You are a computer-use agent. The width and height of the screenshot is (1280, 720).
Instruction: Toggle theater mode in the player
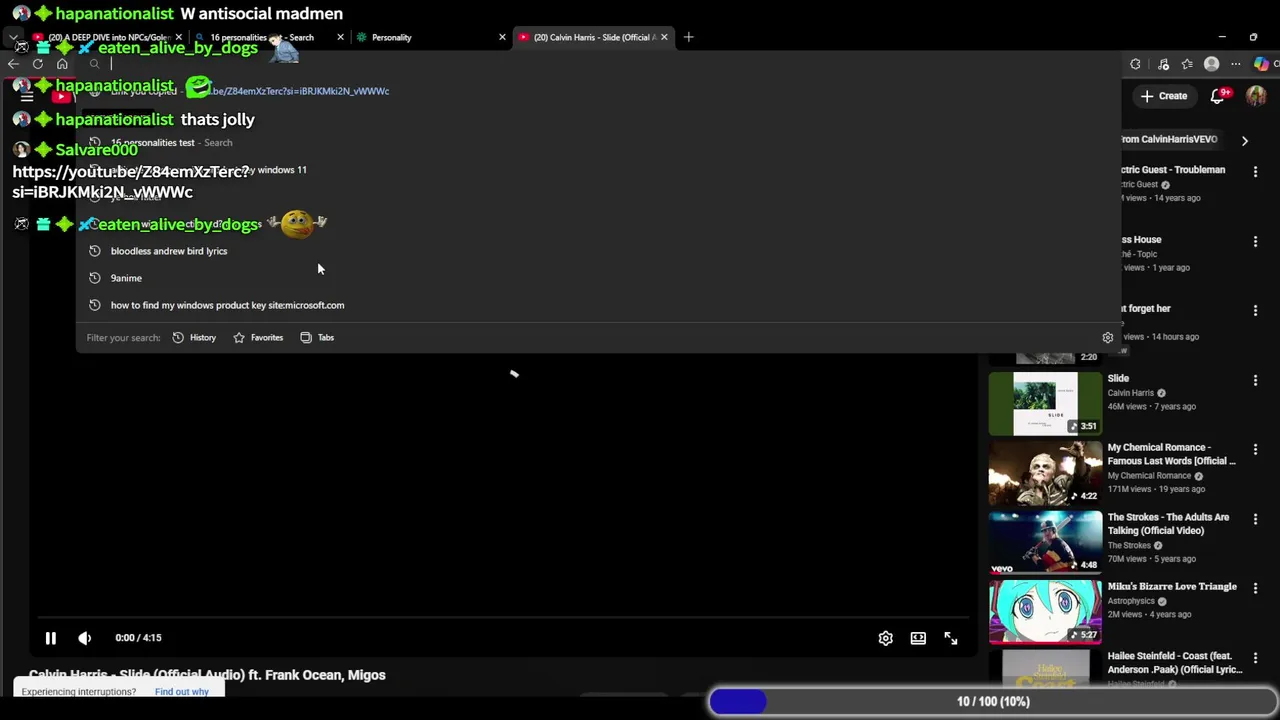(918, 638)
